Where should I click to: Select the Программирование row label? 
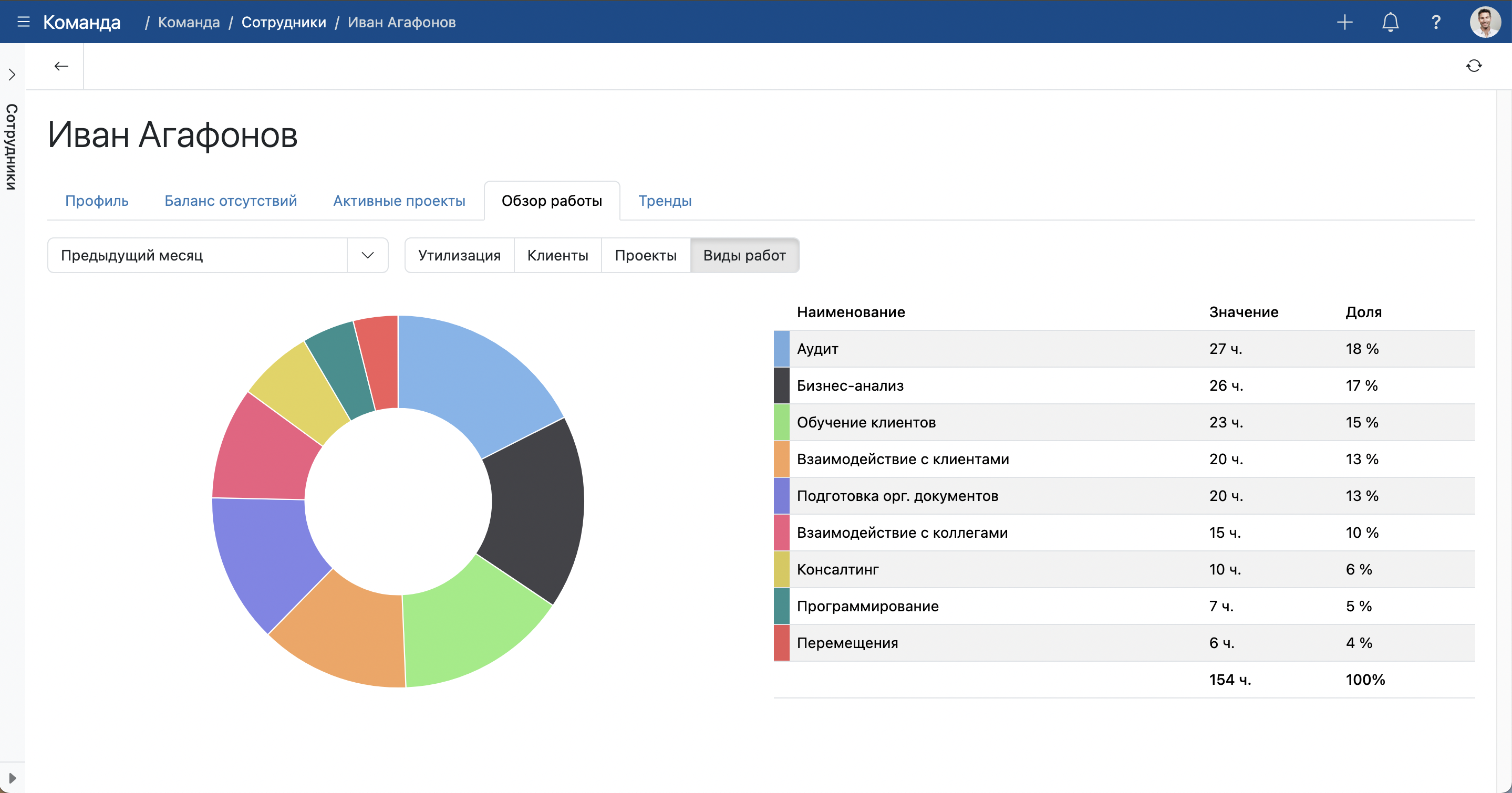coord(867,606)
